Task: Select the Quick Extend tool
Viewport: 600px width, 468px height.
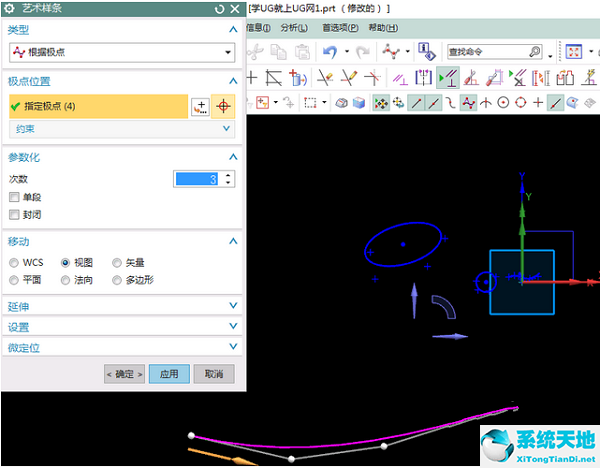Action: pyautogui.click(x=349, y=78)
